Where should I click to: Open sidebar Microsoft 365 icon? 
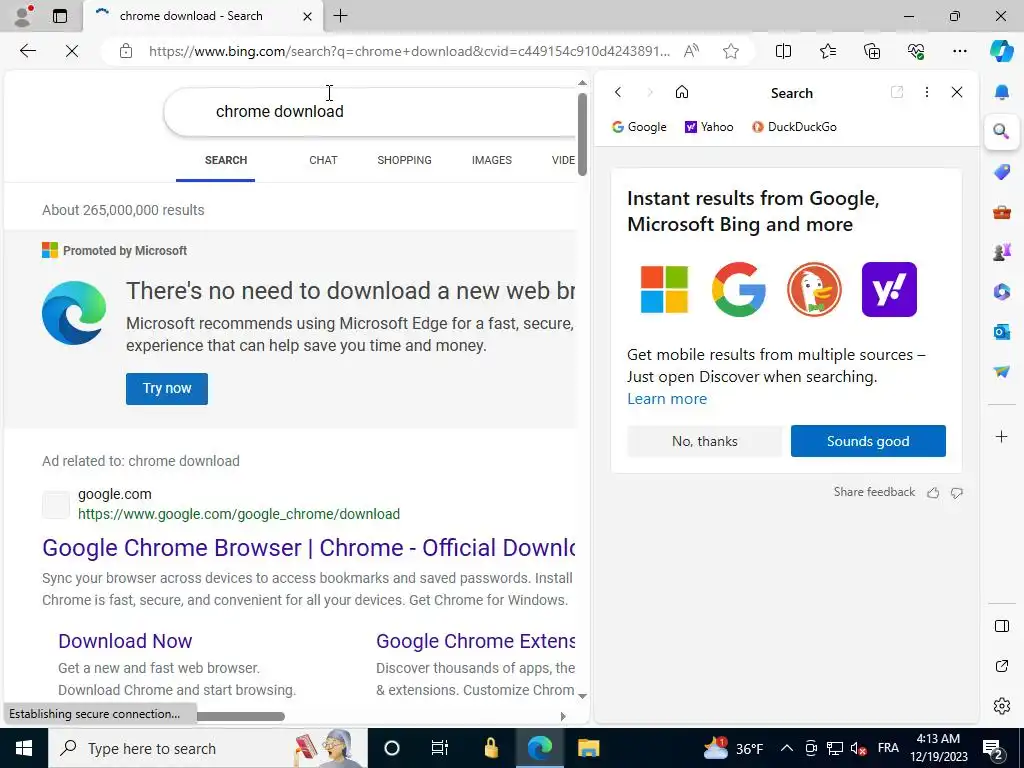[1002, 291]
